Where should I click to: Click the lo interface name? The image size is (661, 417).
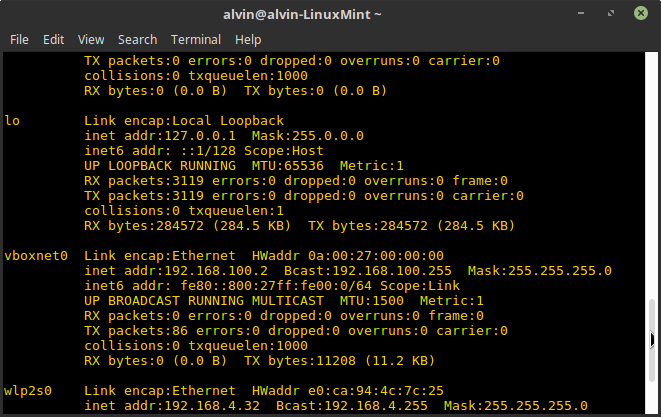coord(12,121)
